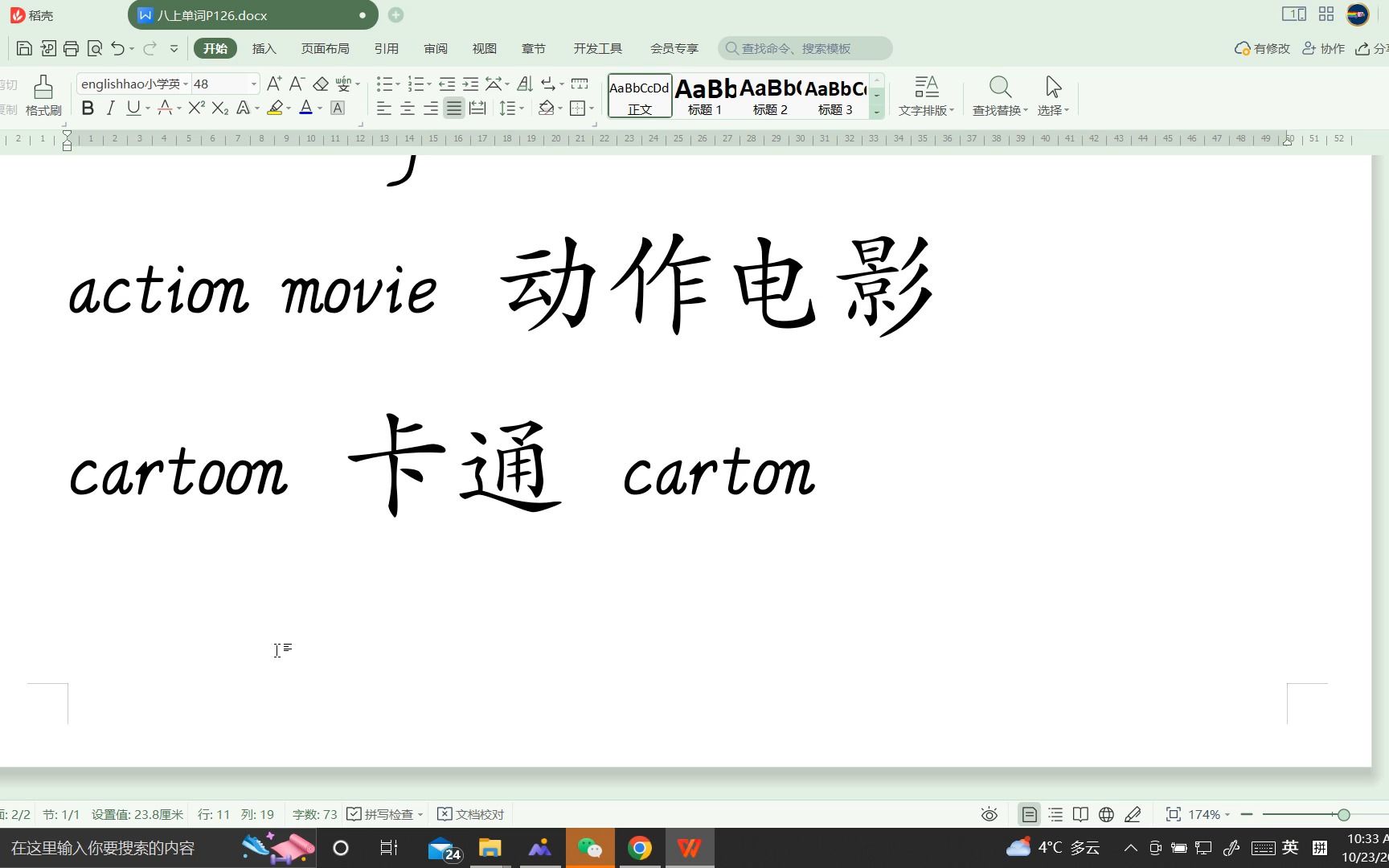
Task: Click highlight color marker swatch
Action: (x=275, y=108)
